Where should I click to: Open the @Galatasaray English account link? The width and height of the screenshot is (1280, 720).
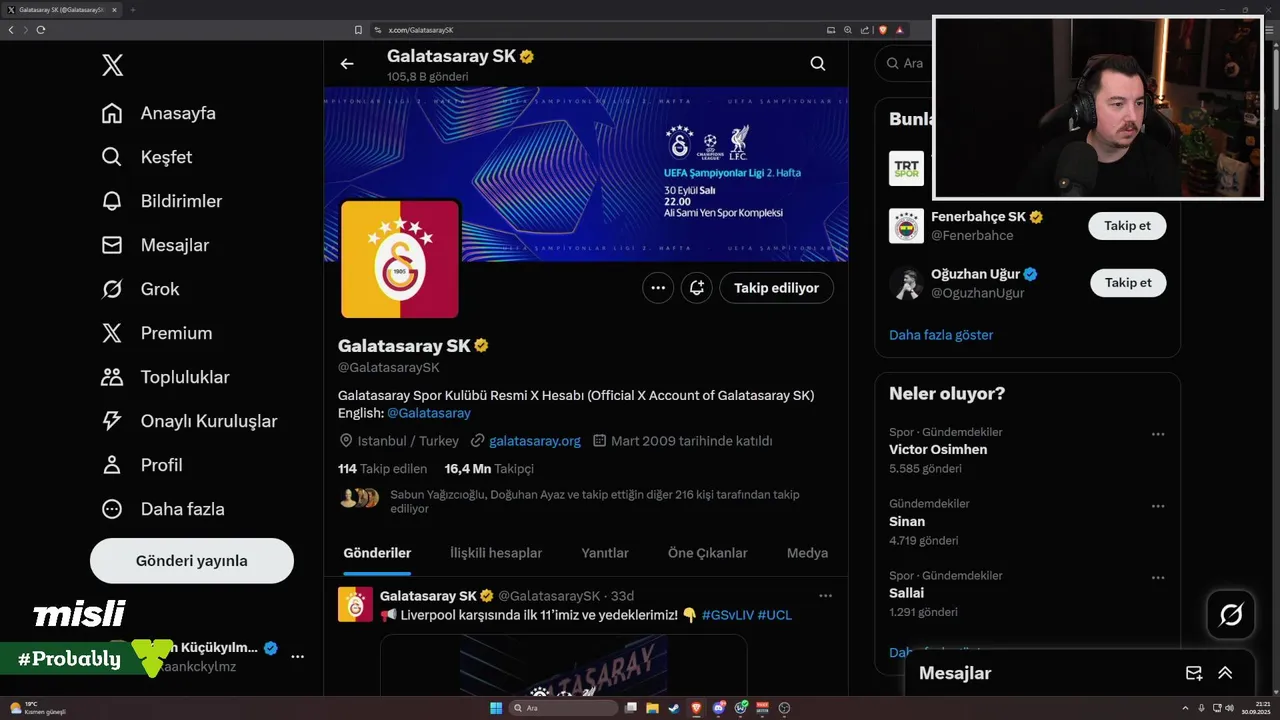pyautogui.click(x=429, y=413)
